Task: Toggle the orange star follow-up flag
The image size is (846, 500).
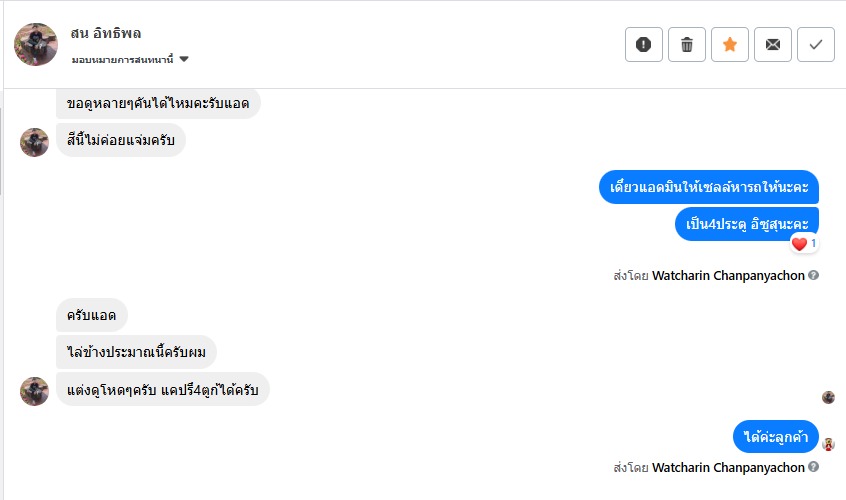Action: (x=730, y=44)
